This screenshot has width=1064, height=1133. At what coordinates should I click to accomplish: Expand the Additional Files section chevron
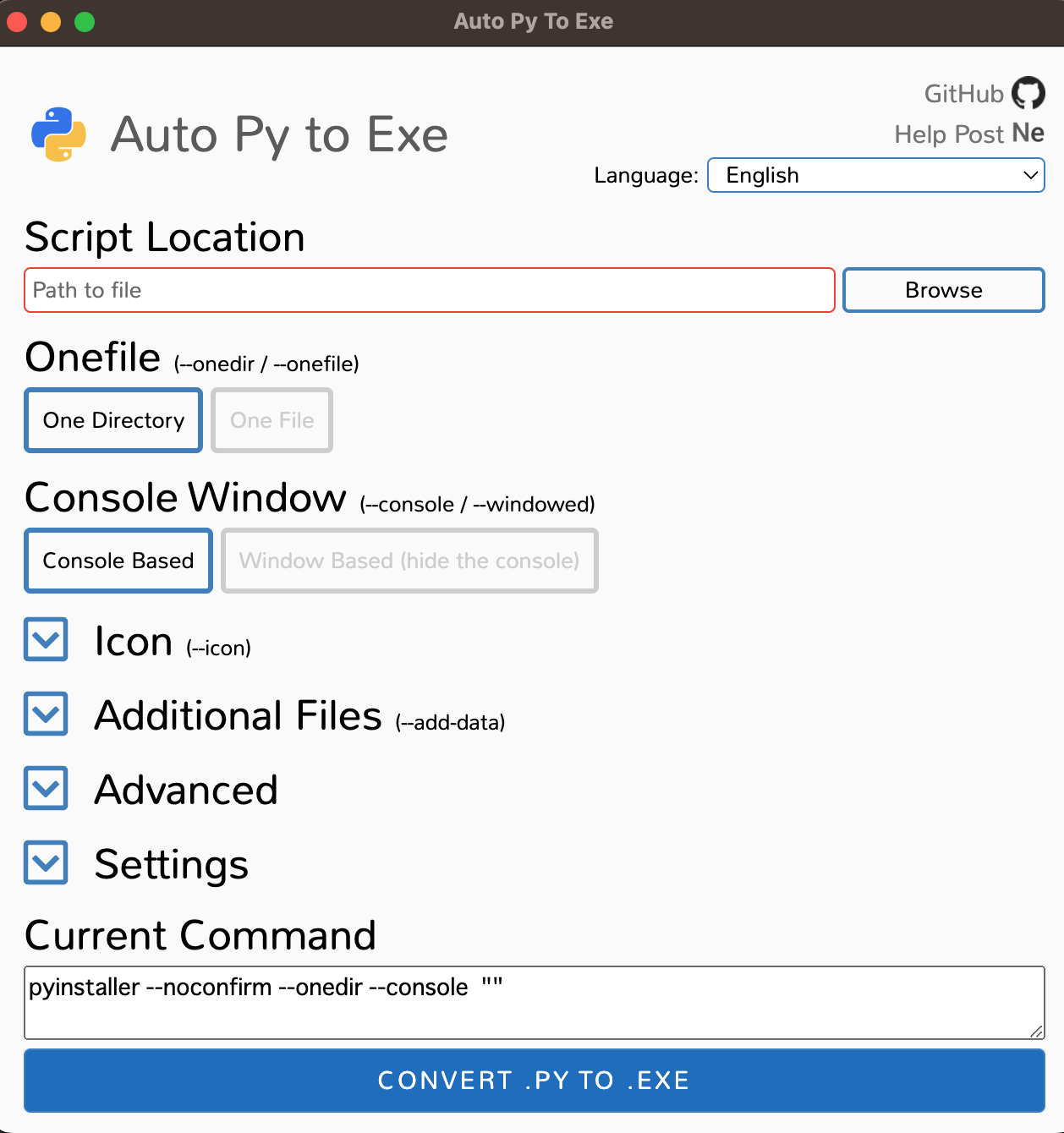click(x=46, y=714)
